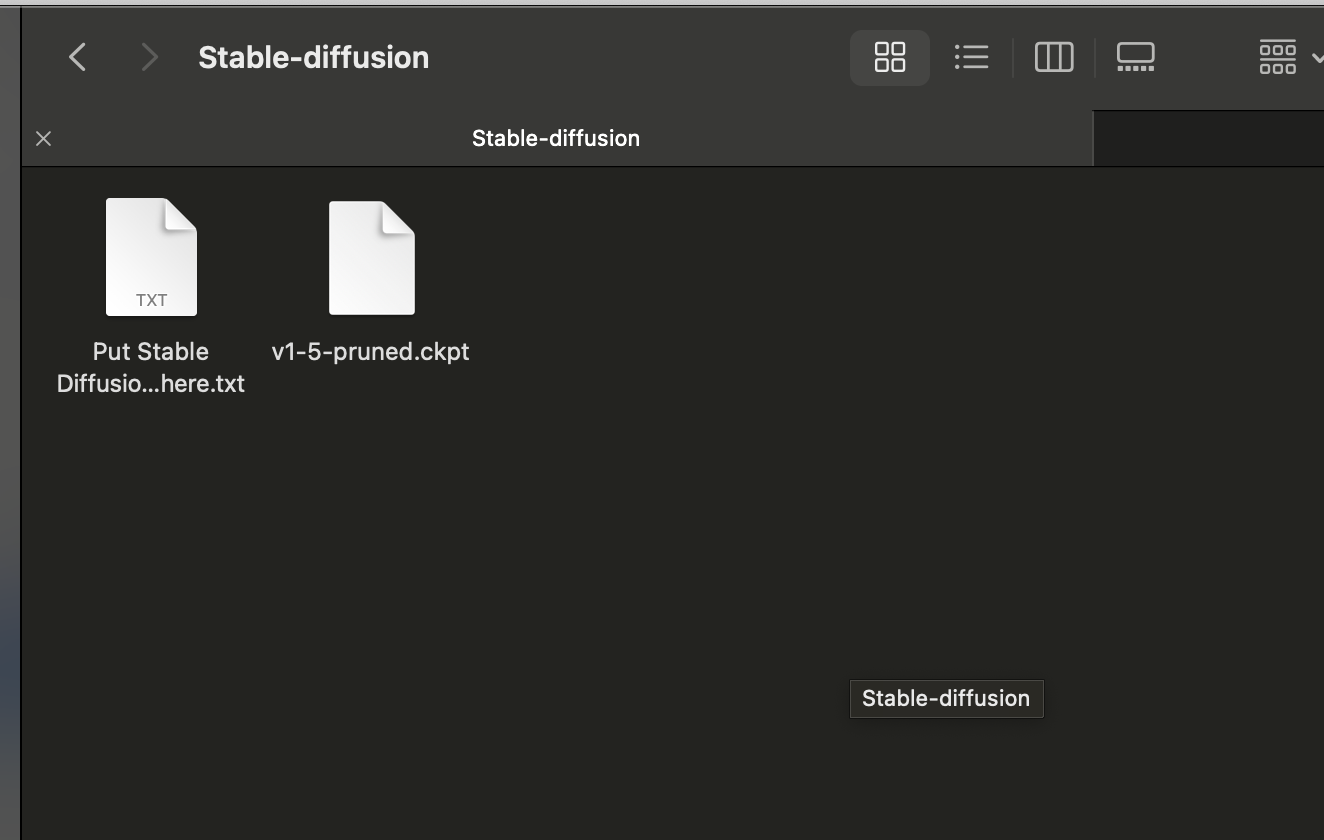Screen dimensions: 1324x840
Task: Expand the group-by dropdown chevron
Action: tap(1316, 58)
